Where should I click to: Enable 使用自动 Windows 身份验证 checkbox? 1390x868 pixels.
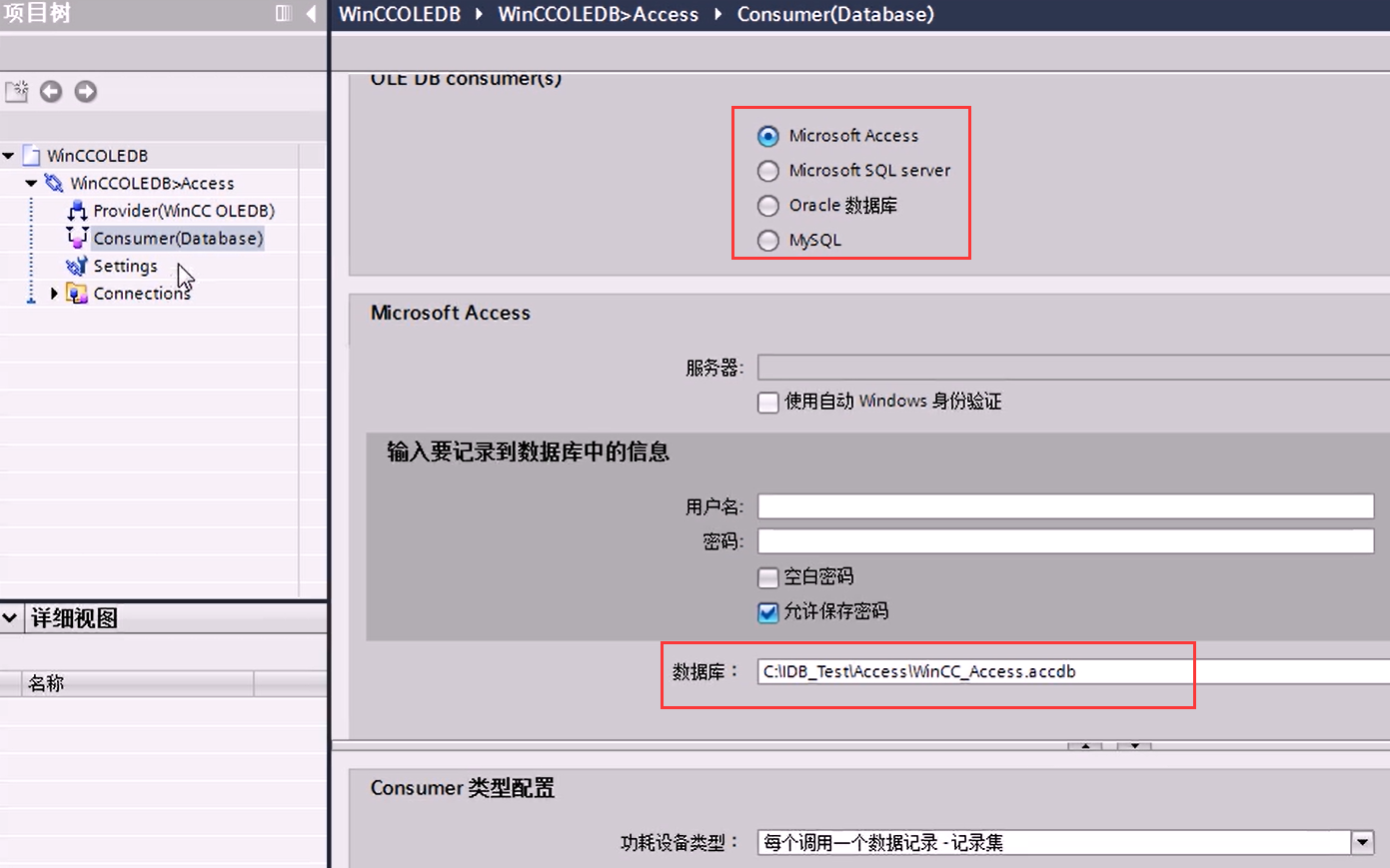pos(768,403)
